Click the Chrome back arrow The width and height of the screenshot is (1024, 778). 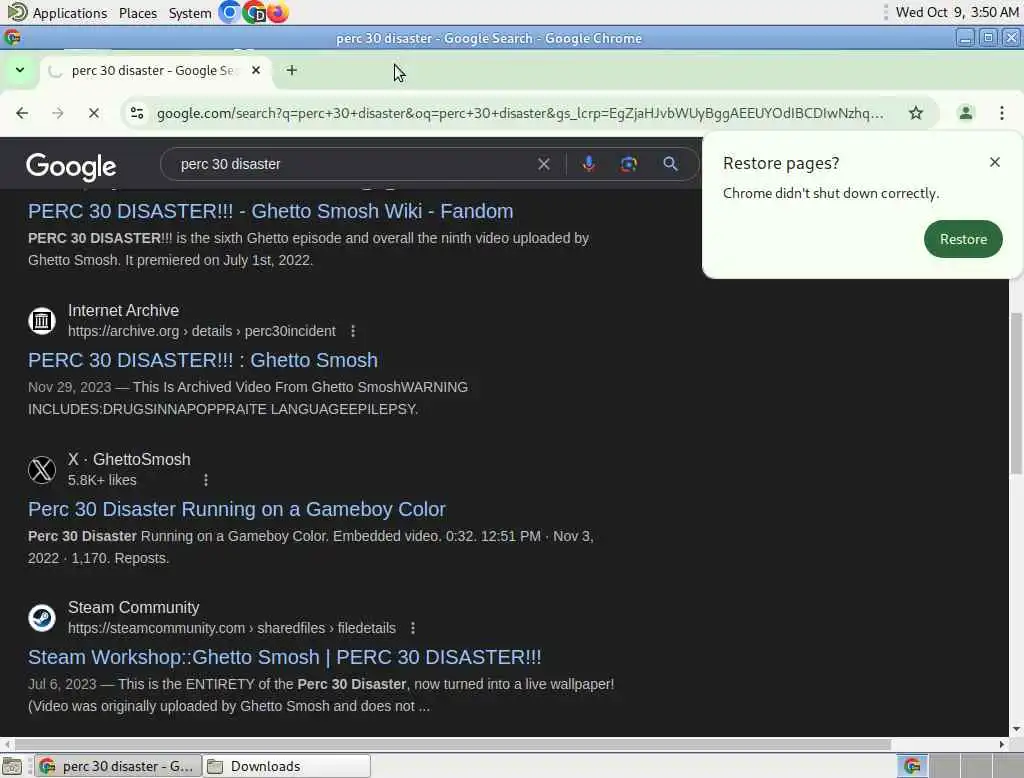click(22, 113)
